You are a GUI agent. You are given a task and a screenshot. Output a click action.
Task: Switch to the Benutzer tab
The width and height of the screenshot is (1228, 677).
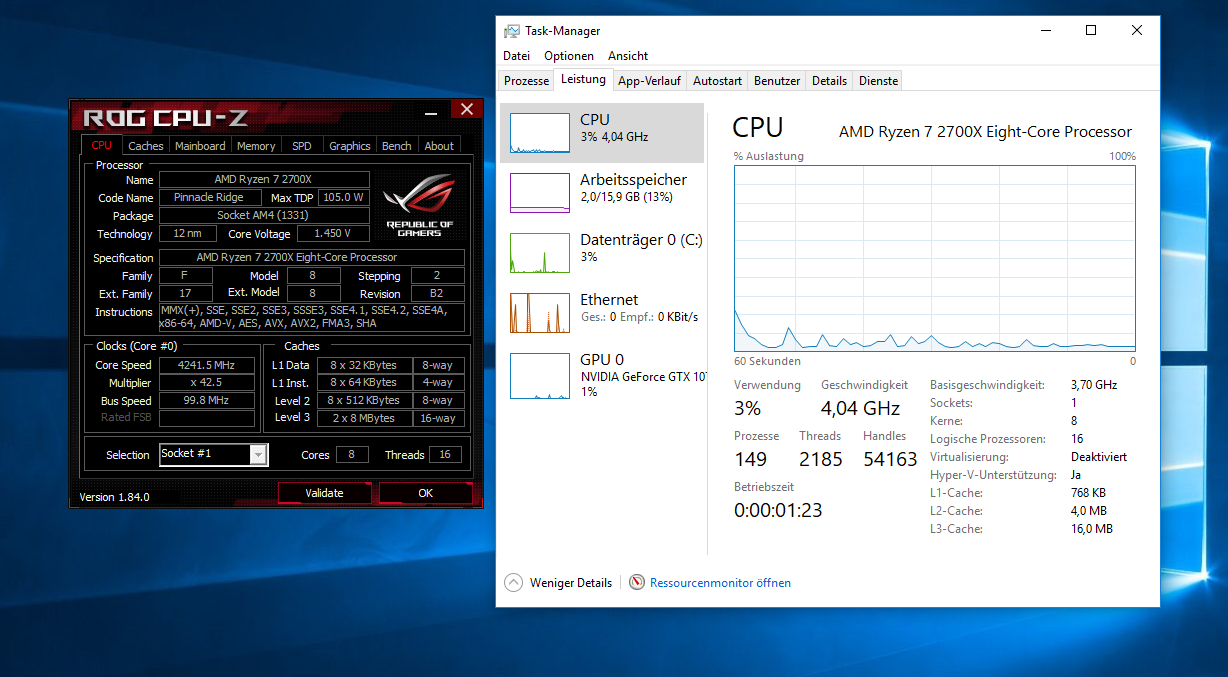(777, 81)
